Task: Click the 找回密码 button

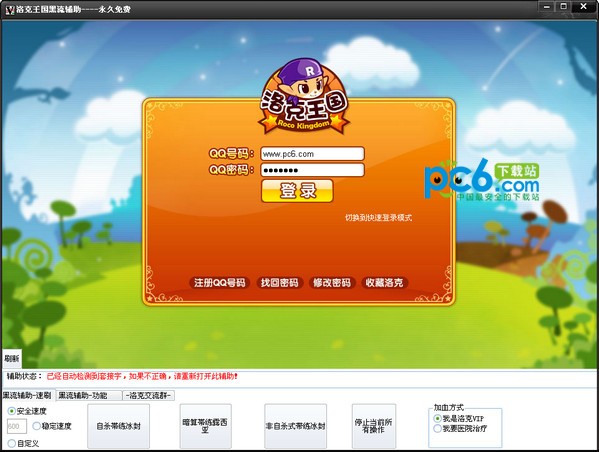Action: point(280,283)
